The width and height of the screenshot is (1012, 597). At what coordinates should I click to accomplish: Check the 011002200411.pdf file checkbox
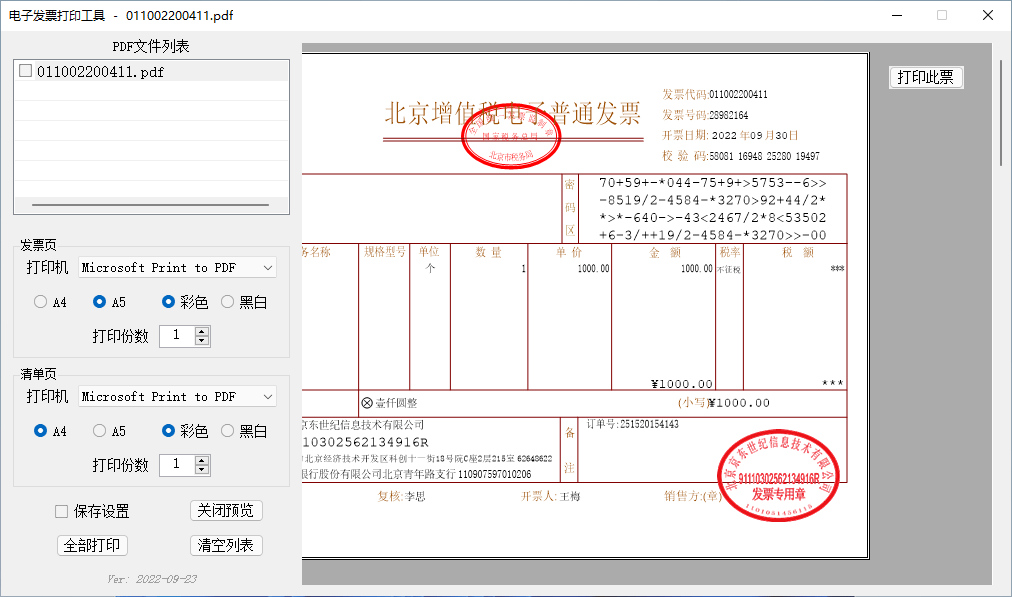point(25,70)
